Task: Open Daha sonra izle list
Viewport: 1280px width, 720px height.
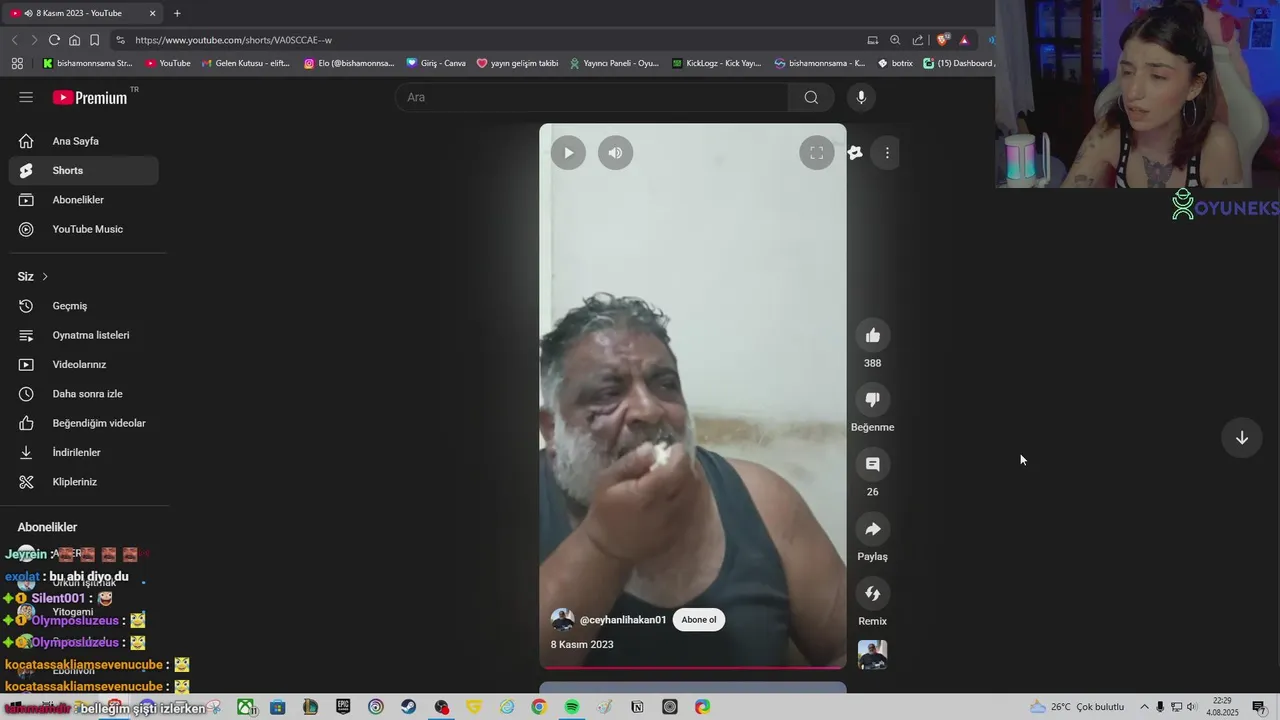Action: tap(84, 394)
